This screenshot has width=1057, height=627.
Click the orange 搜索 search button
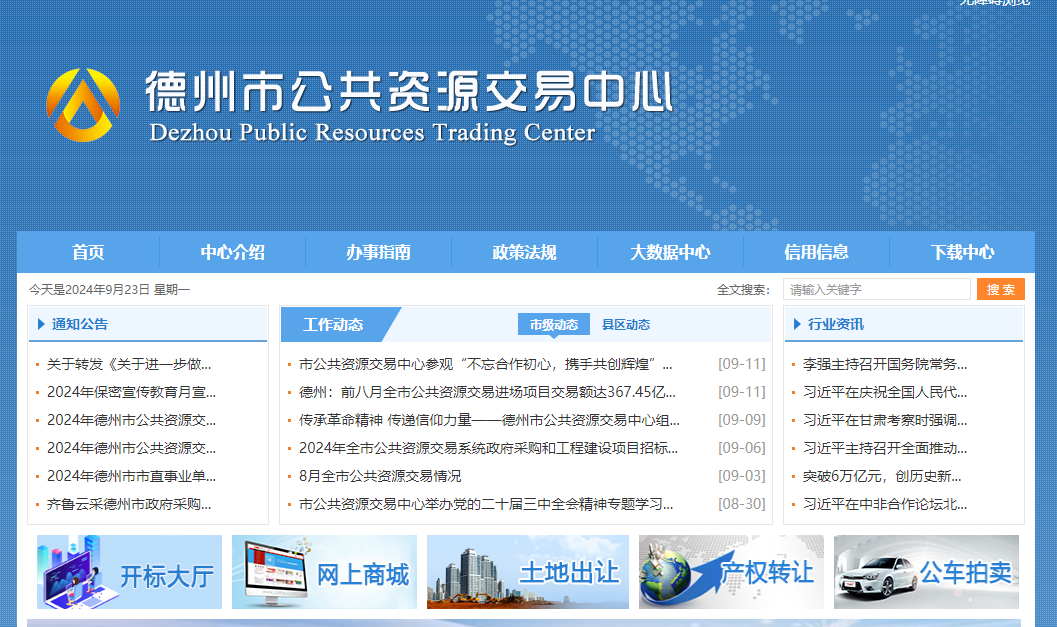point(1000,289)
